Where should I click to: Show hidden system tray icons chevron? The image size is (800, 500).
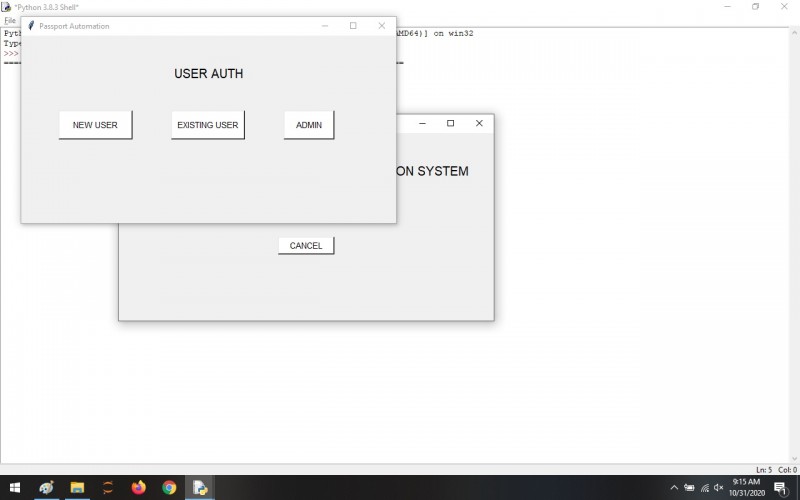pos(674,488)
